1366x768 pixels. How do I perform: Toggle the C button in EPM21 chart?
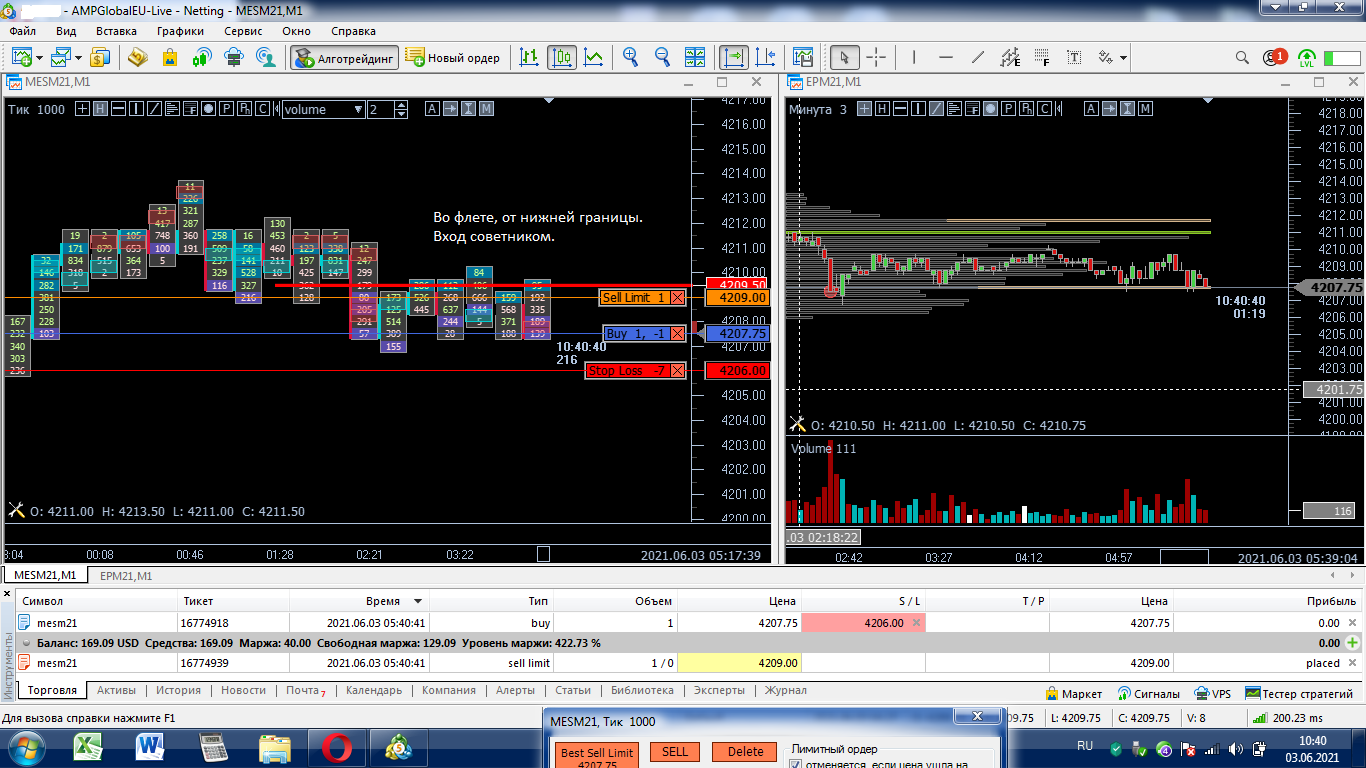coord(1043,109)
